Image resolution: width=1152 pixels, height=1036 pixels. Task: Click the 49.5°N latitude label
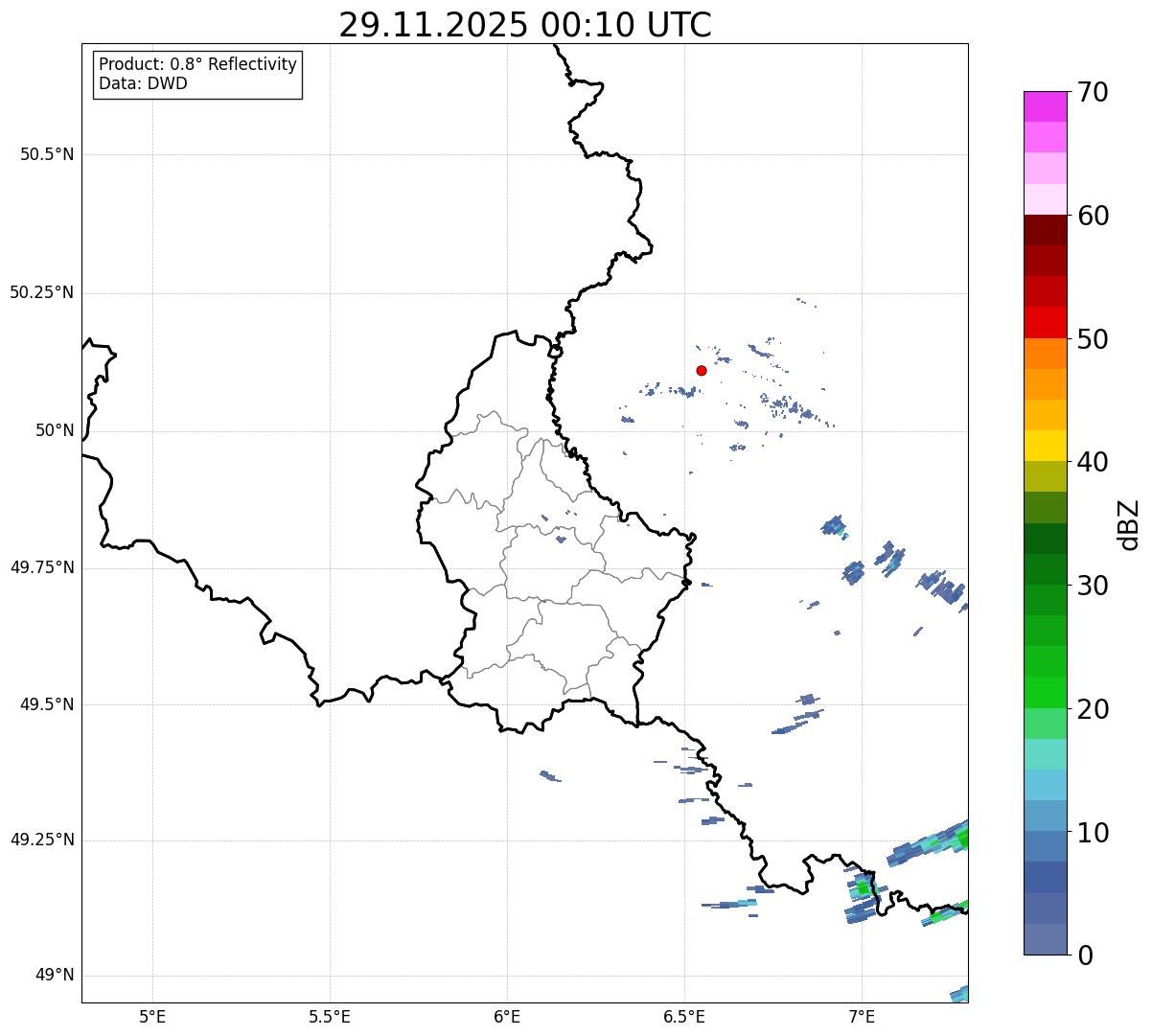46,704
